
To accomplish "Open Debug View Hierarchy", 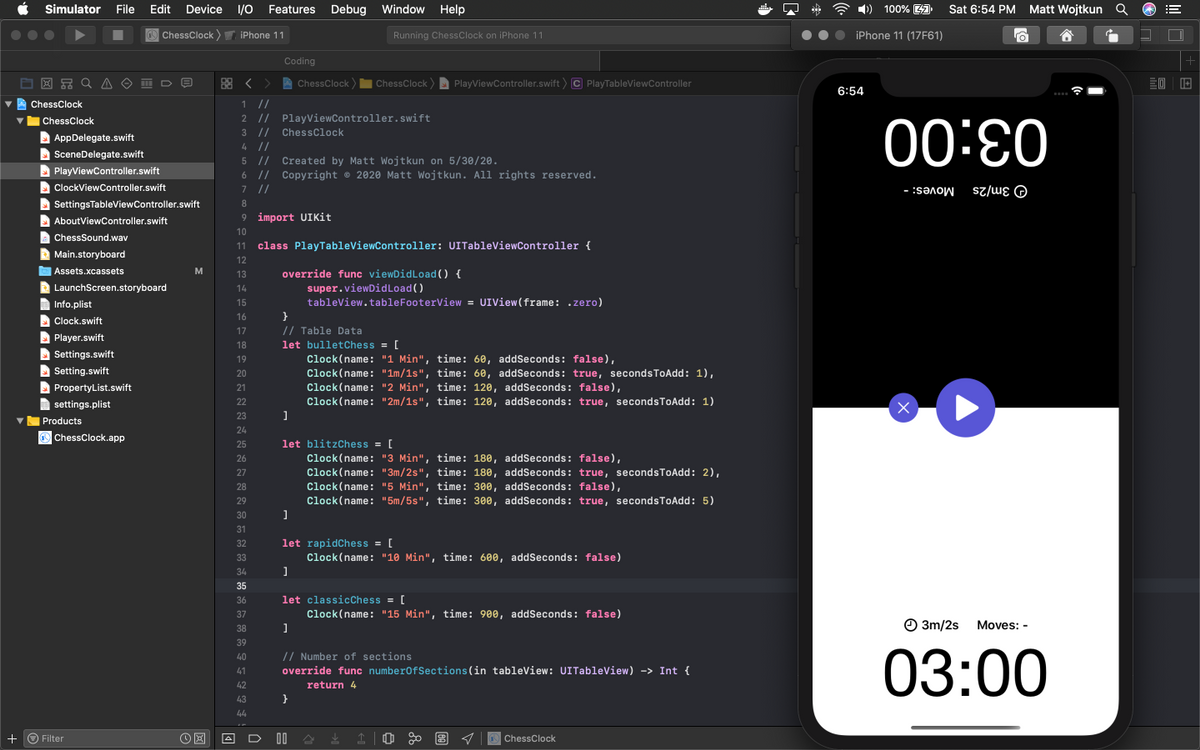I will 389,738.
